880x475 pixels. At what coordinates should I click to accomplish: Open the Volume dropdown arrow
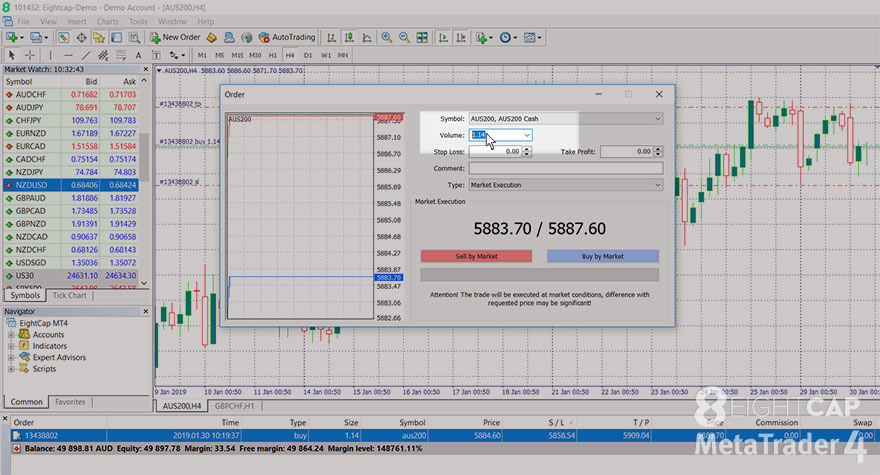(526, 135)
